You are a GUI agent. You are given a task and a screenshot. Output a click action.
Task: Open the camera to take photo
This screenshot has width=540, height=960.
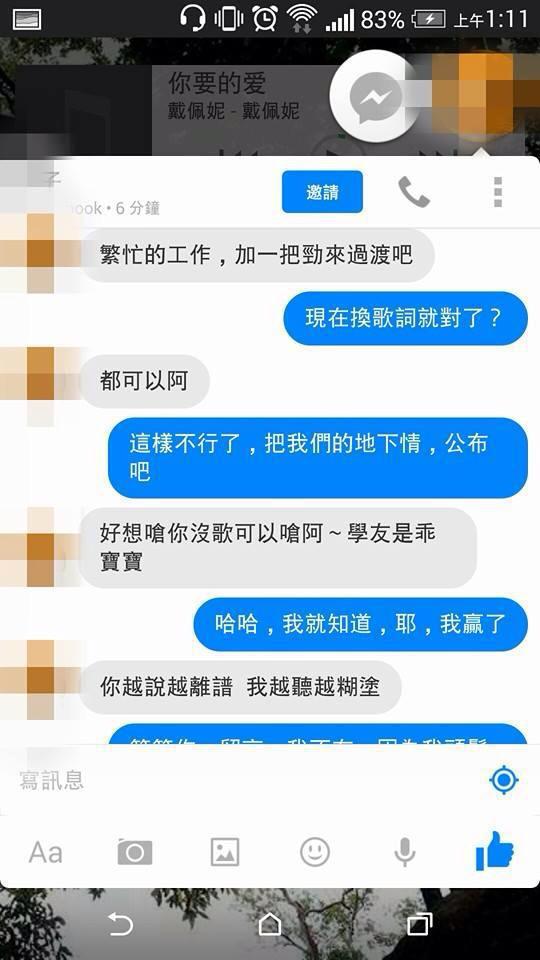[135, 852]
